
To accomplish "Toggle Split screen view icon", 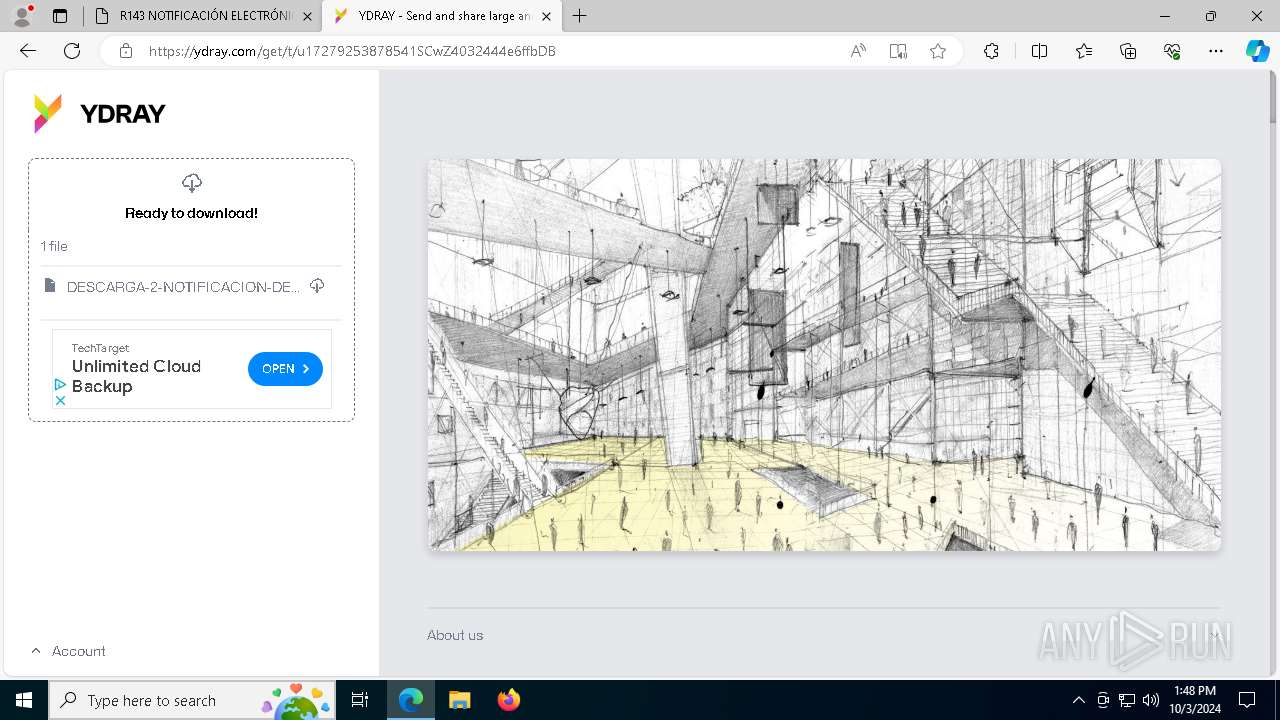I will point(1039,51).
